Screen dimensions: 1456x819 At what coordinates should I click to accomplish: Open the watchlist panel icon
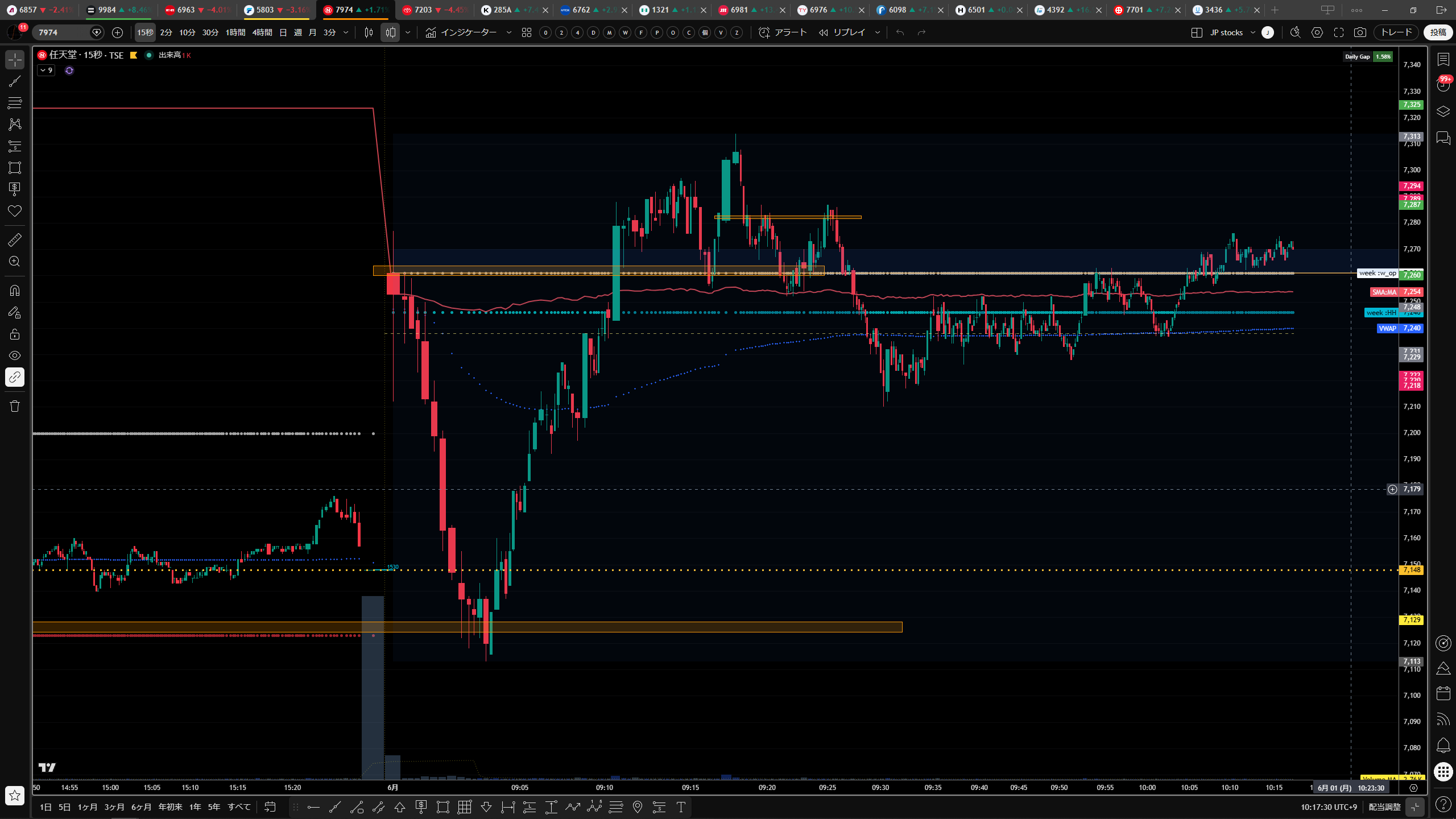(x=1443, y=60)
